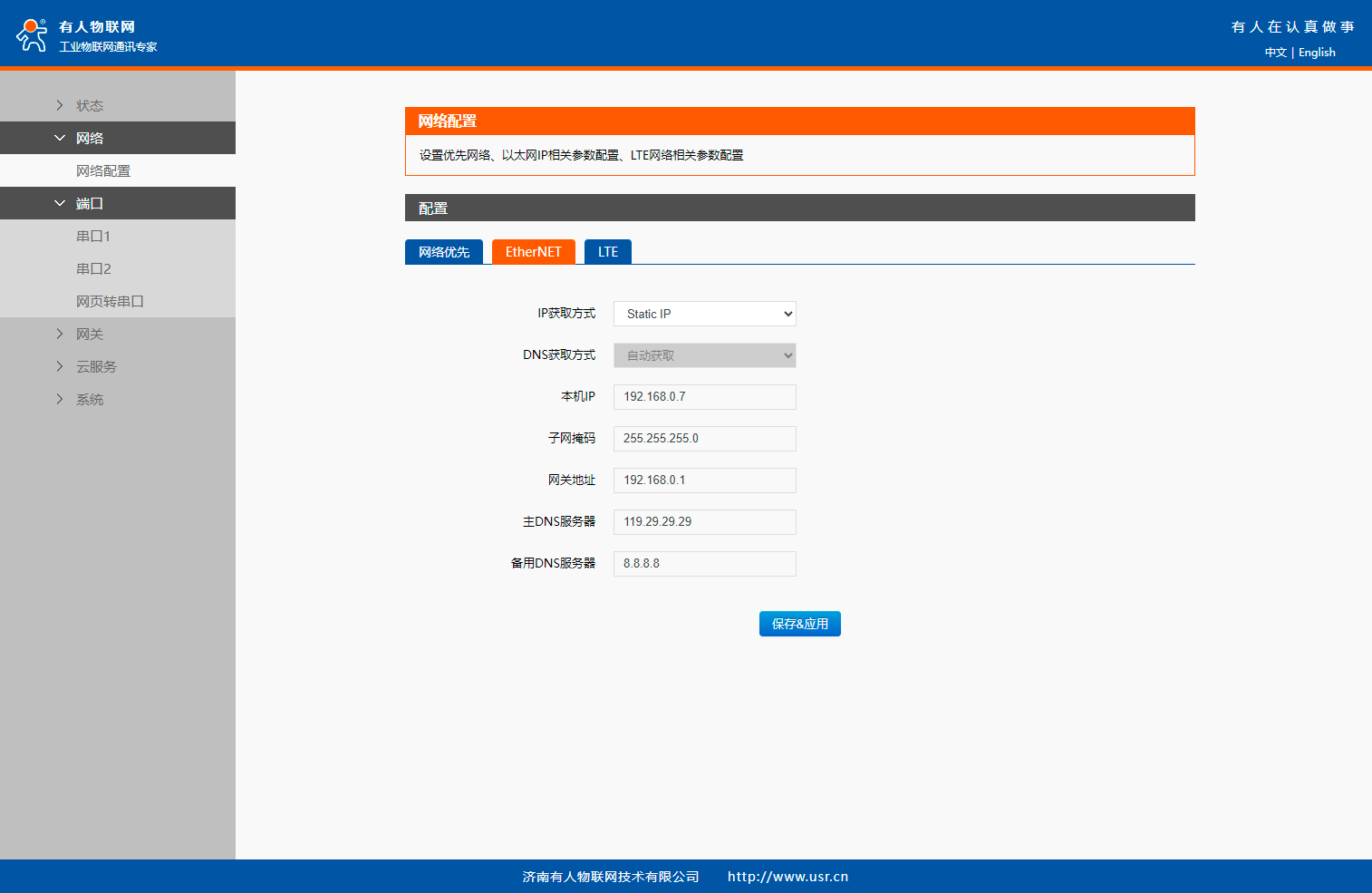Screen dimensions: 1372x893
Task: Open the 串口2 settings page
Action: click(93, 268)
